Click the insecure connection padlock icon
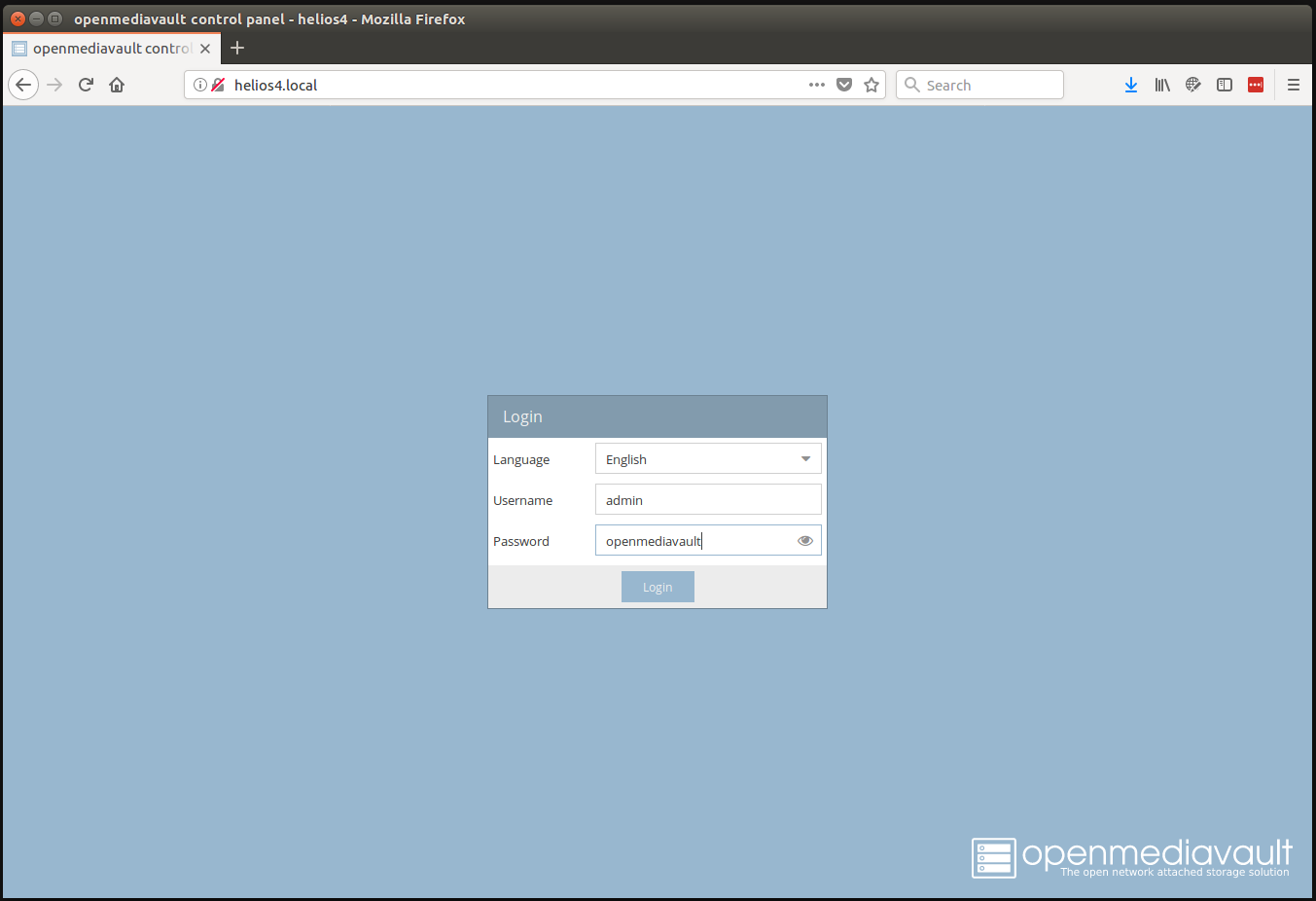 click(218, 85)
